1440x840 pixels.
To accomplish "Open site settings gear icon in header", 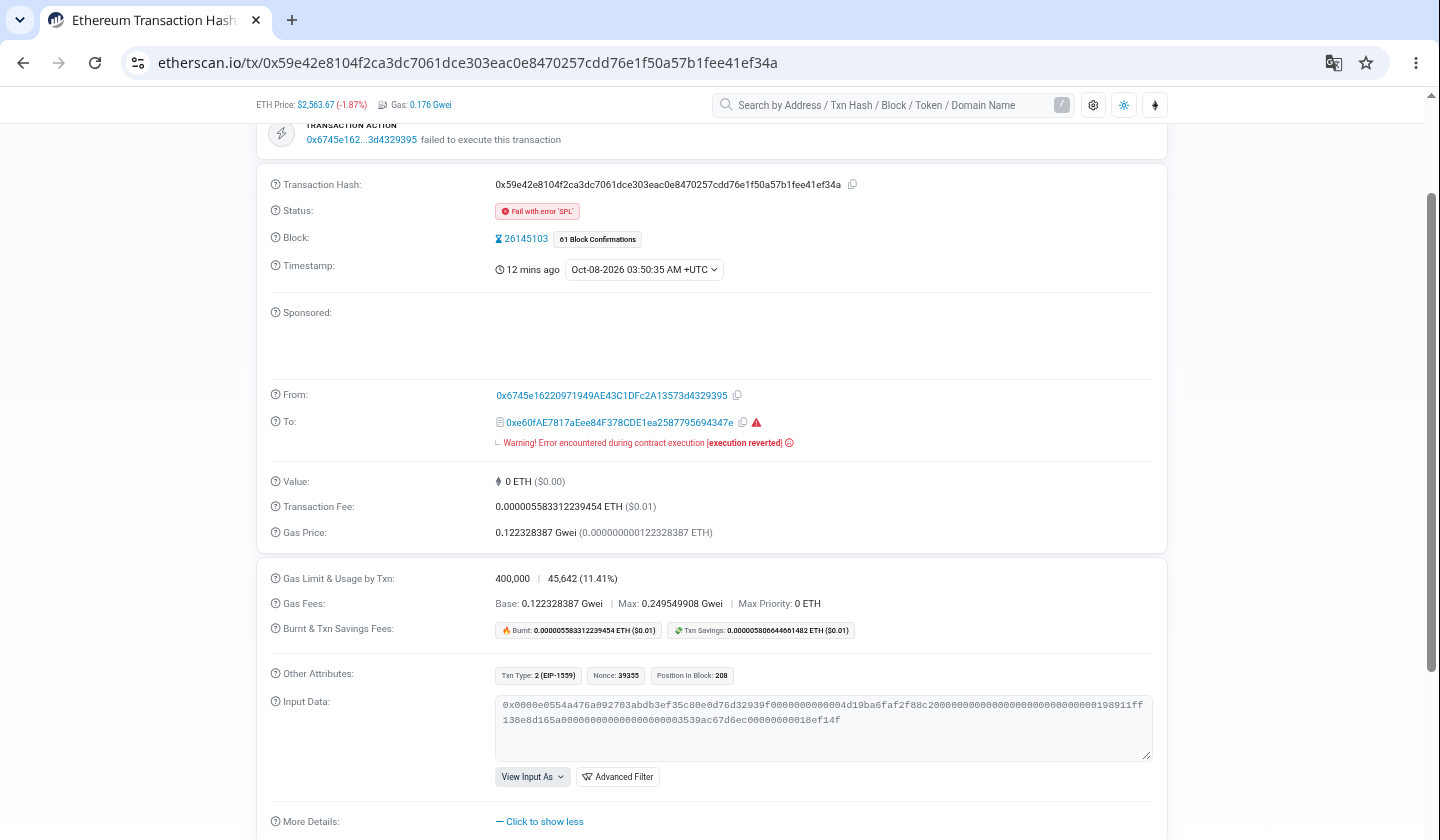I will point(1093,105).
